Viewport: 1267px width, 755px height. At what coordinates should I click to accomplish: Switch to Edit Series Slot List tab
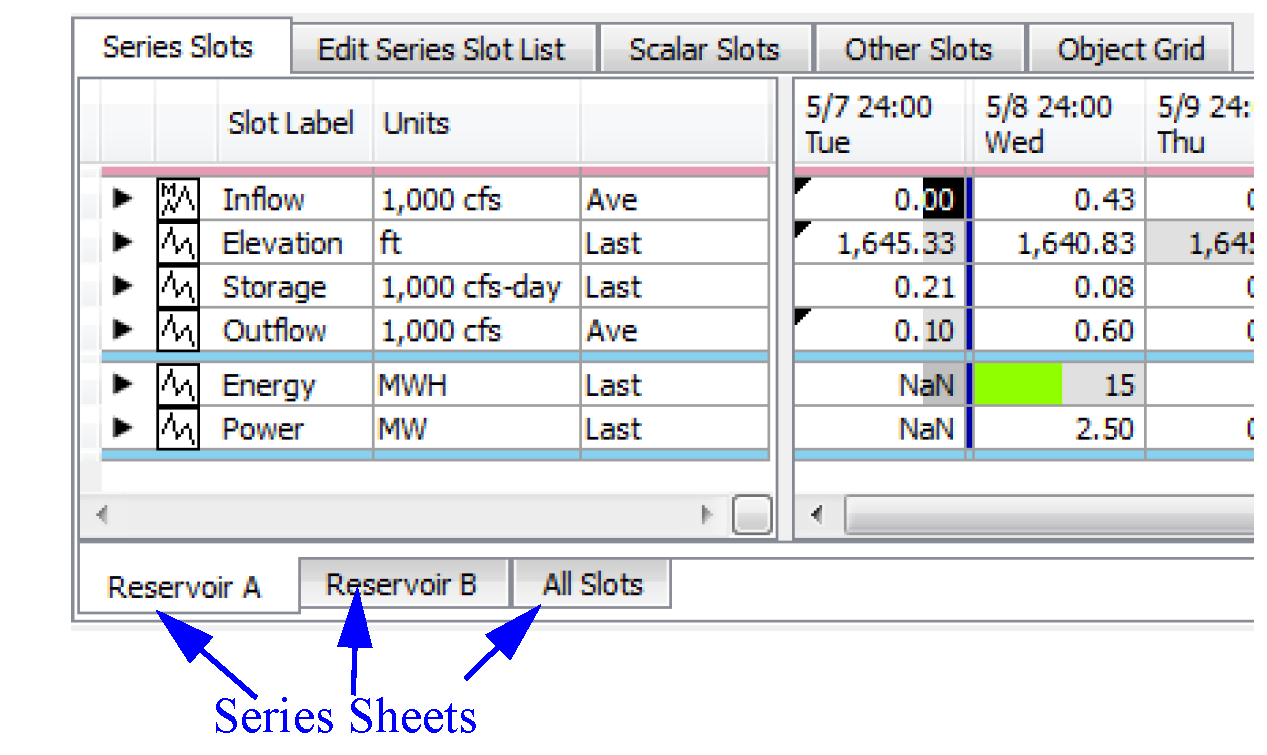pos(441,49)
